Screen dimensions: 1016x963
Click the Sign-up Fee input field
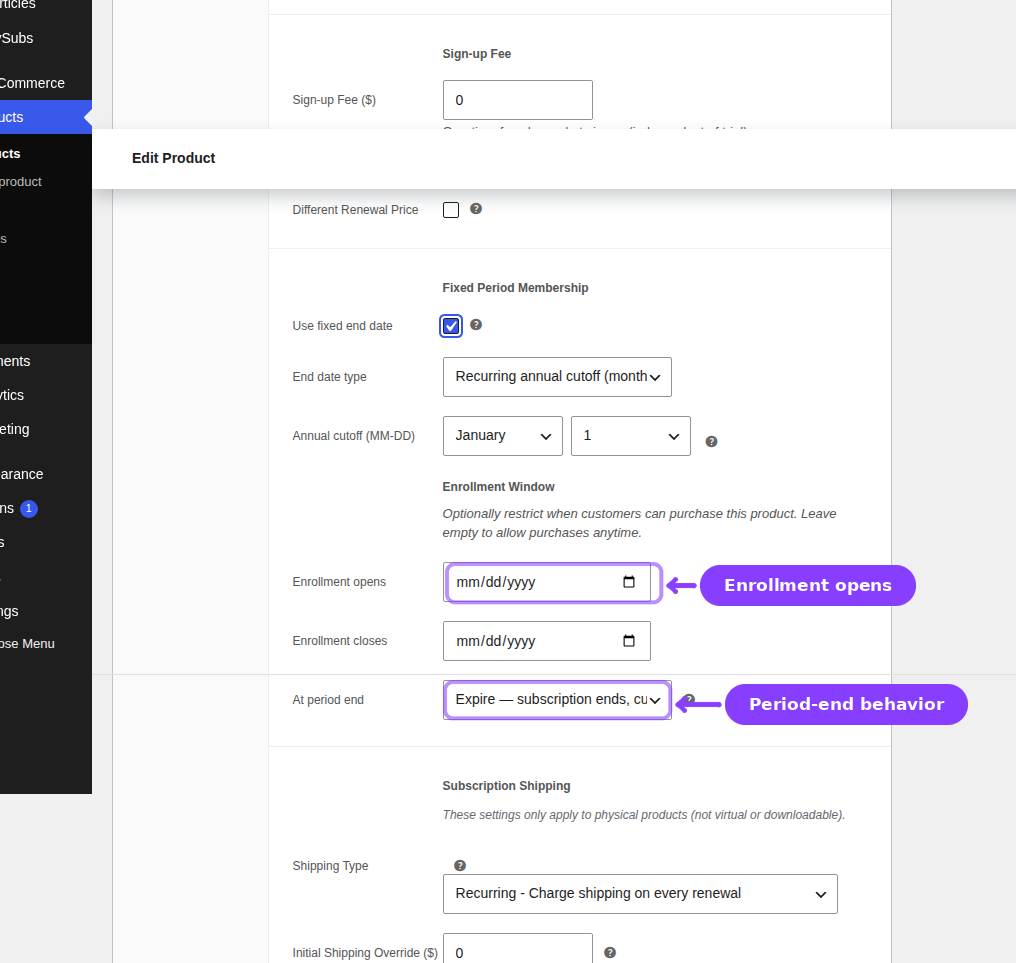pyautogui.click(x=518, y=100)
